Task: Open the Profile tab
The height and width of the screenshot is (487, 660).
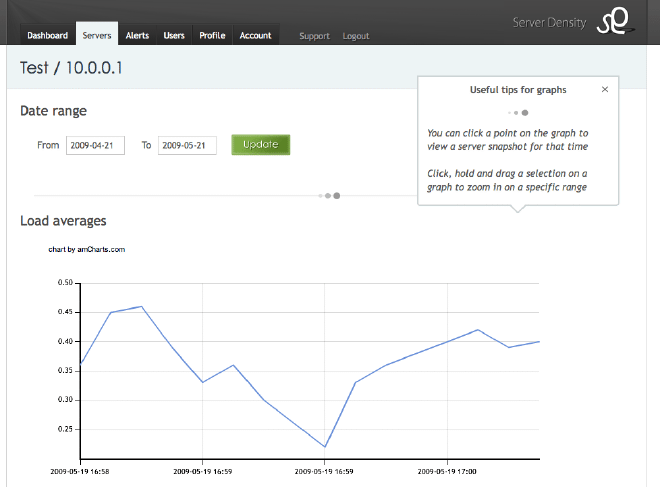Action: tap(212, 35)
